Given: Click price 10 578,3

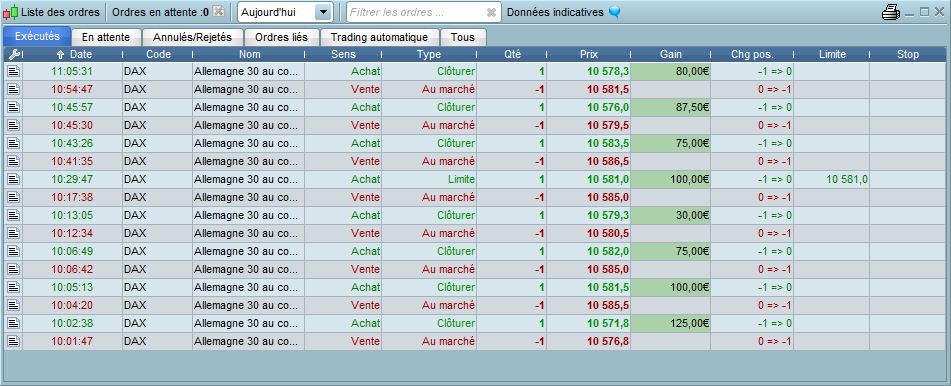Looking at the screenshot, I should tap(608, 72).
